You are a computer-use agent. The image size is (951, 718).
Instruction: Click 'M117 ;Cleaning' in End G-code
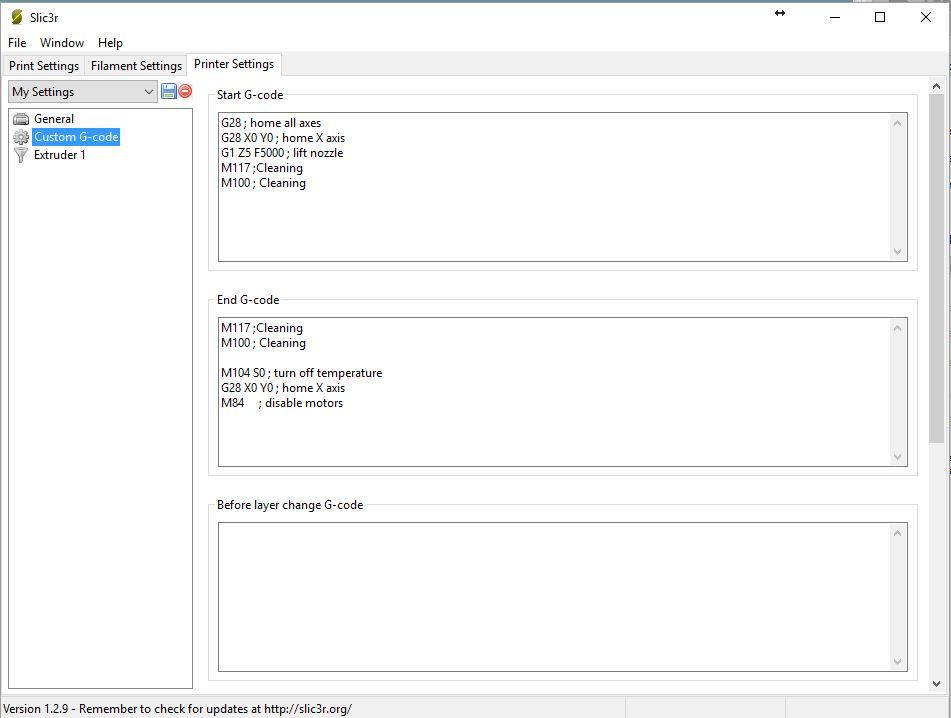tap(262, 328)
